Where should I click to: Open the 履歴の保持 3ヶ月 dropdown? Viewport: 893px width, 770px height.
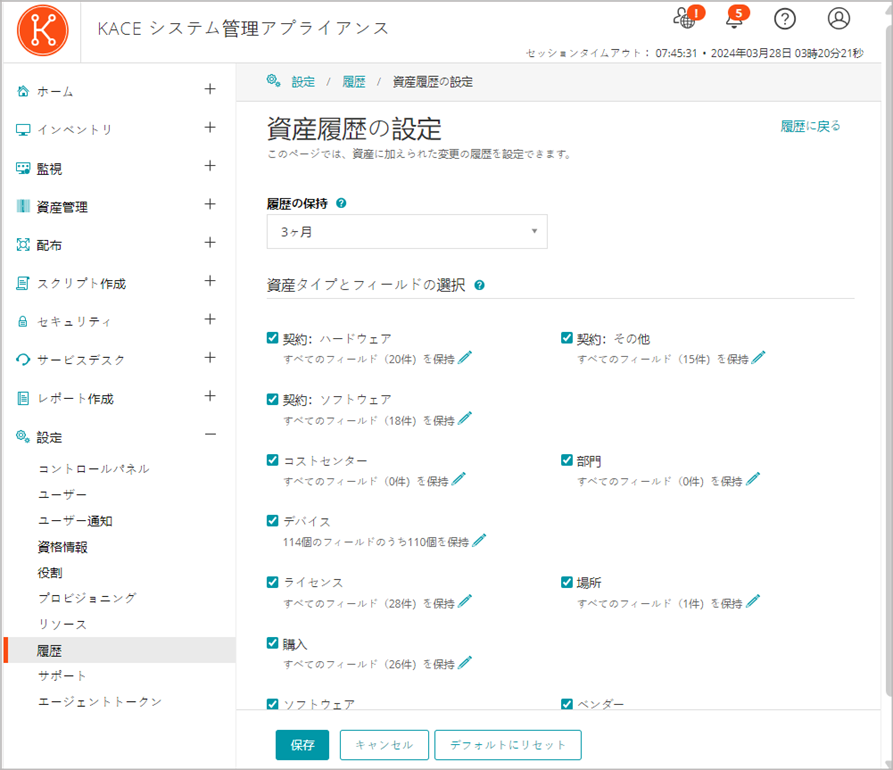[x=406, y=232]
